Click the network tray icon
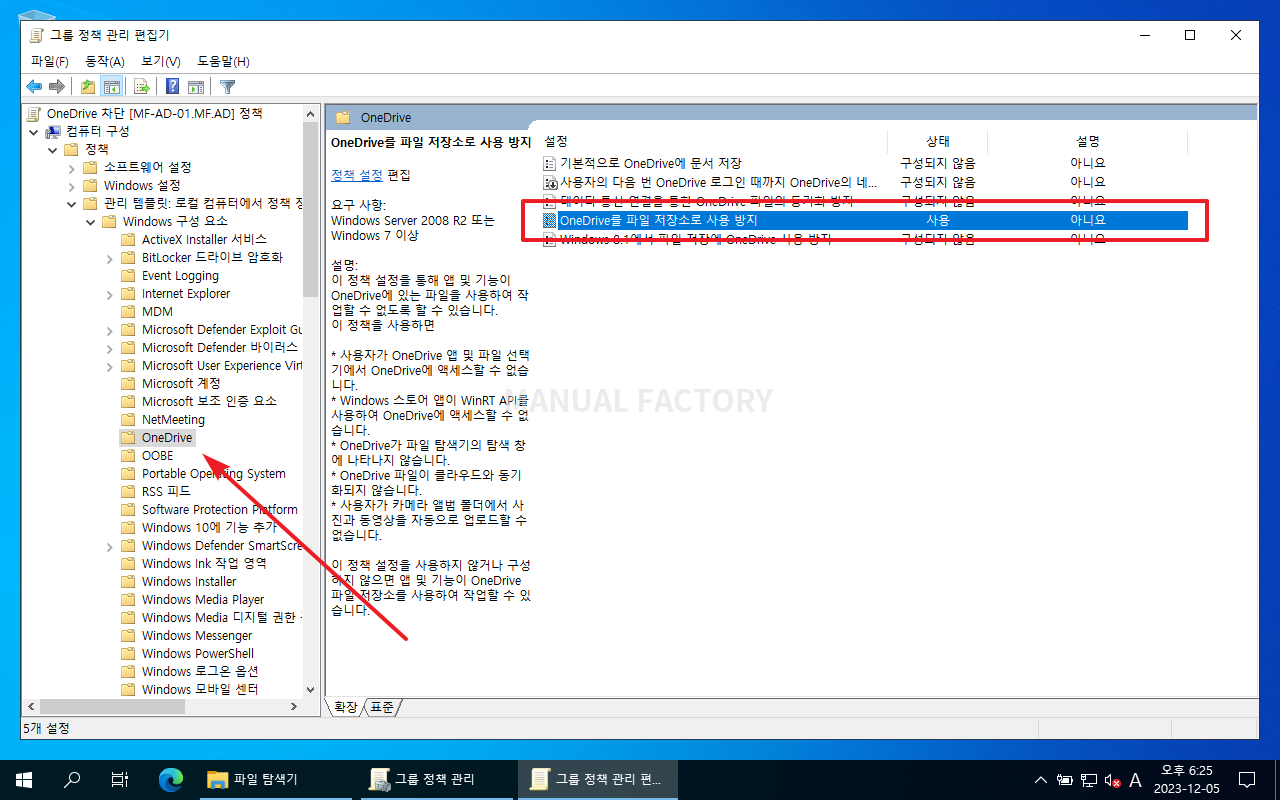 click(1089, 780)
